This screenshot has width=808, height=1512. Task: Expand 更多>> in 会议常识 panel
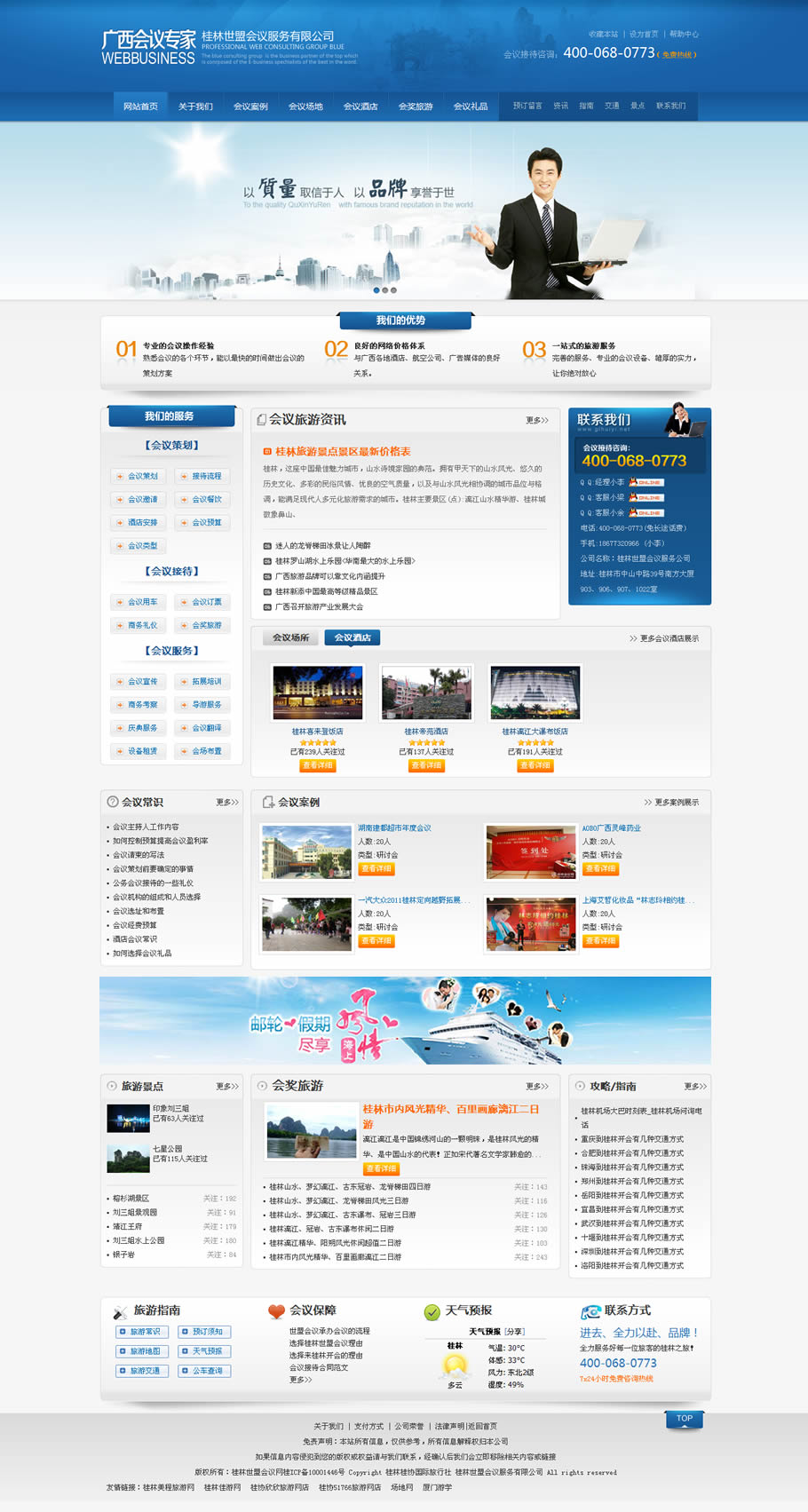227,802
